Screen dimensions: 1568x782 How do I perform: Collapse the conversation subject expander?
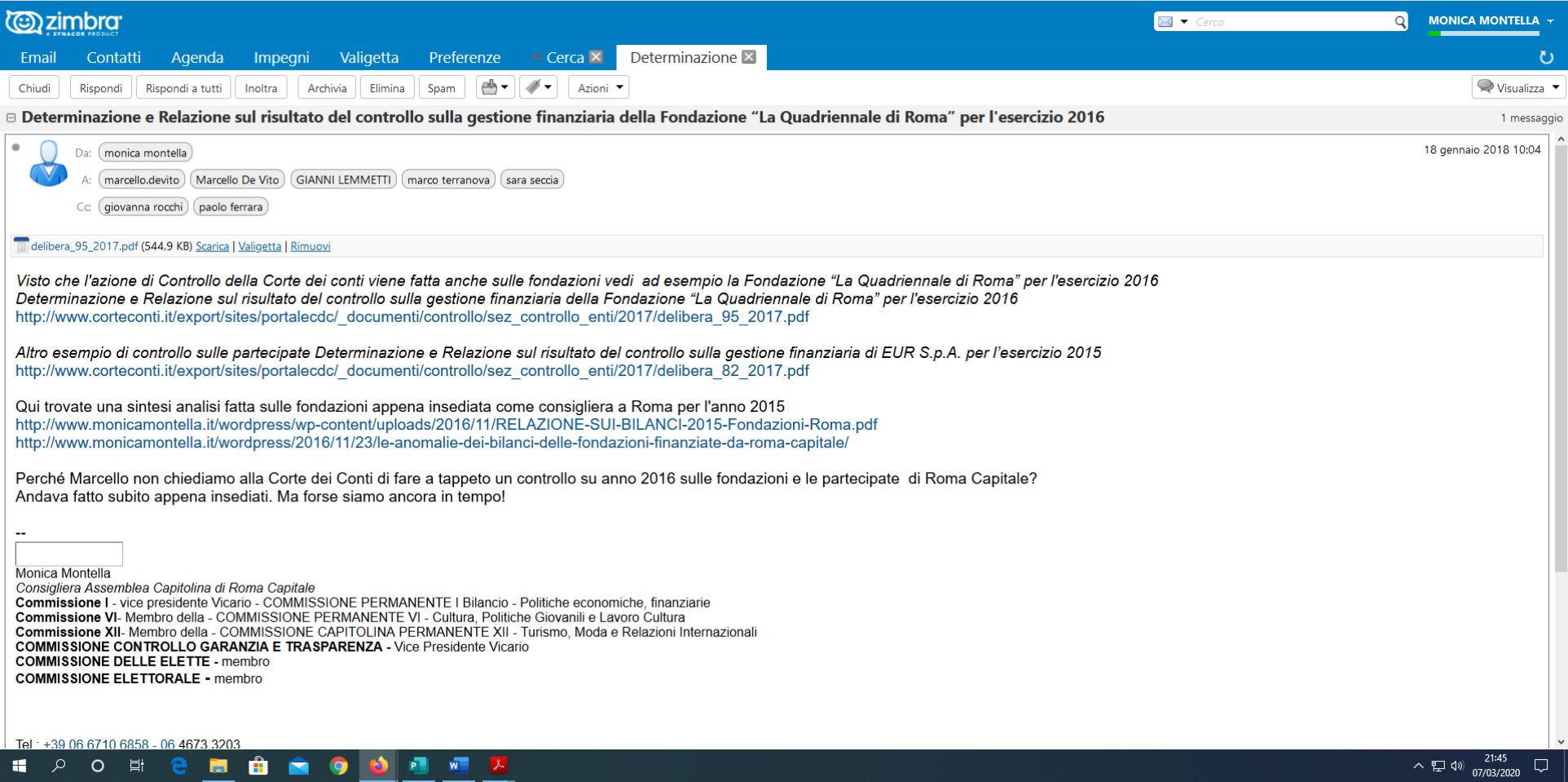coord(11,117)
